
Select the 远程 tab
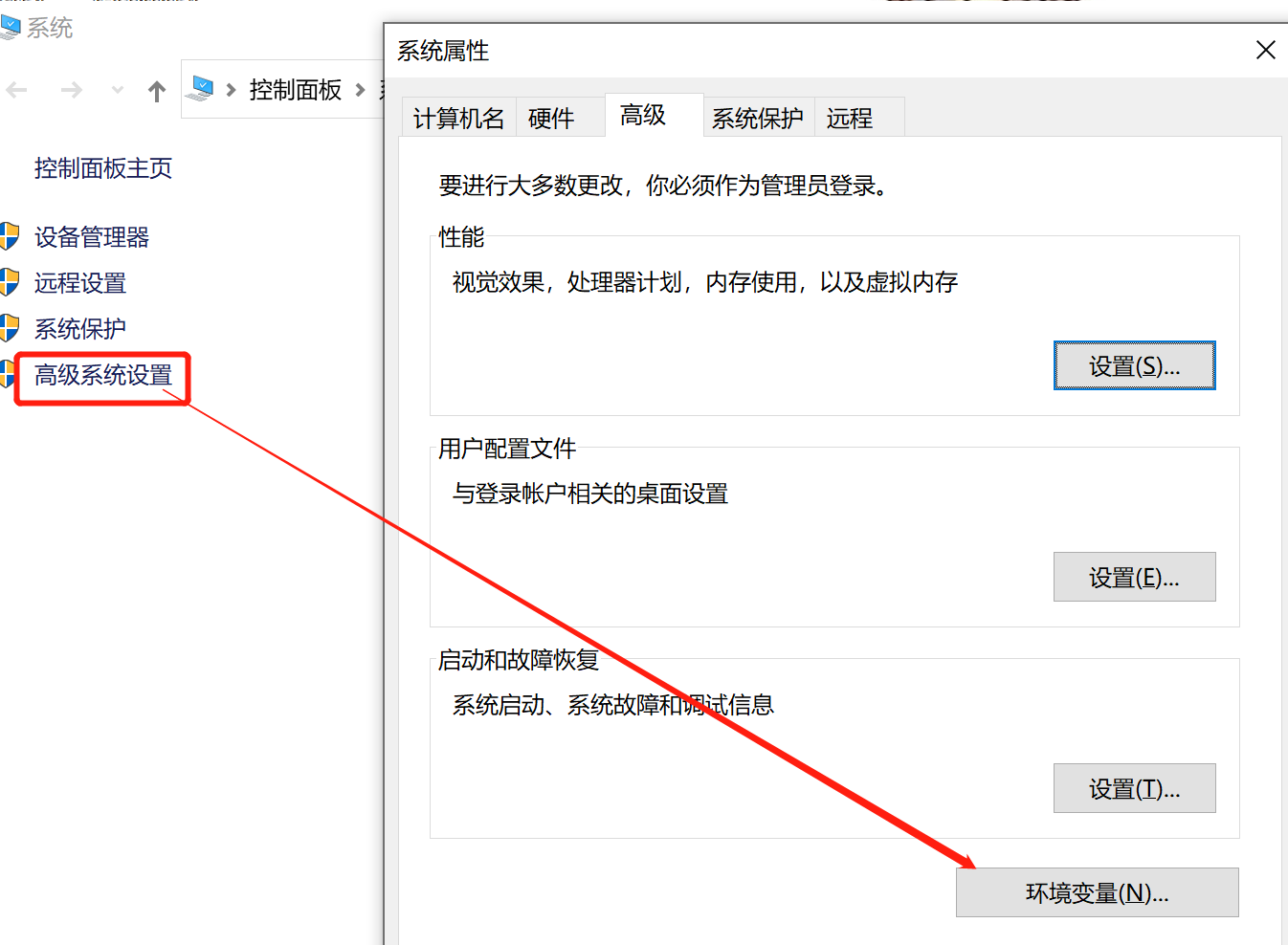coord(851,117)
